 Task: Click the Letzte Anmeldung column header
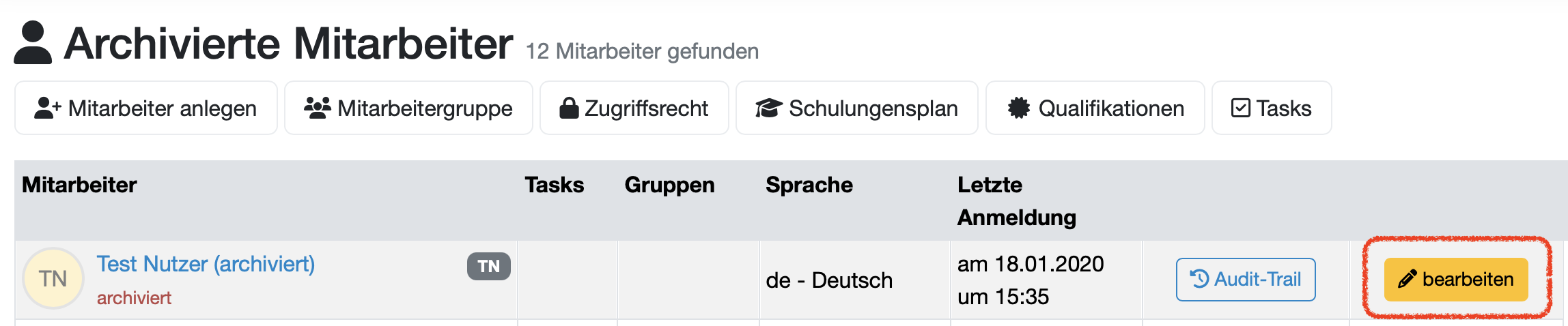tap(1016, 201)
